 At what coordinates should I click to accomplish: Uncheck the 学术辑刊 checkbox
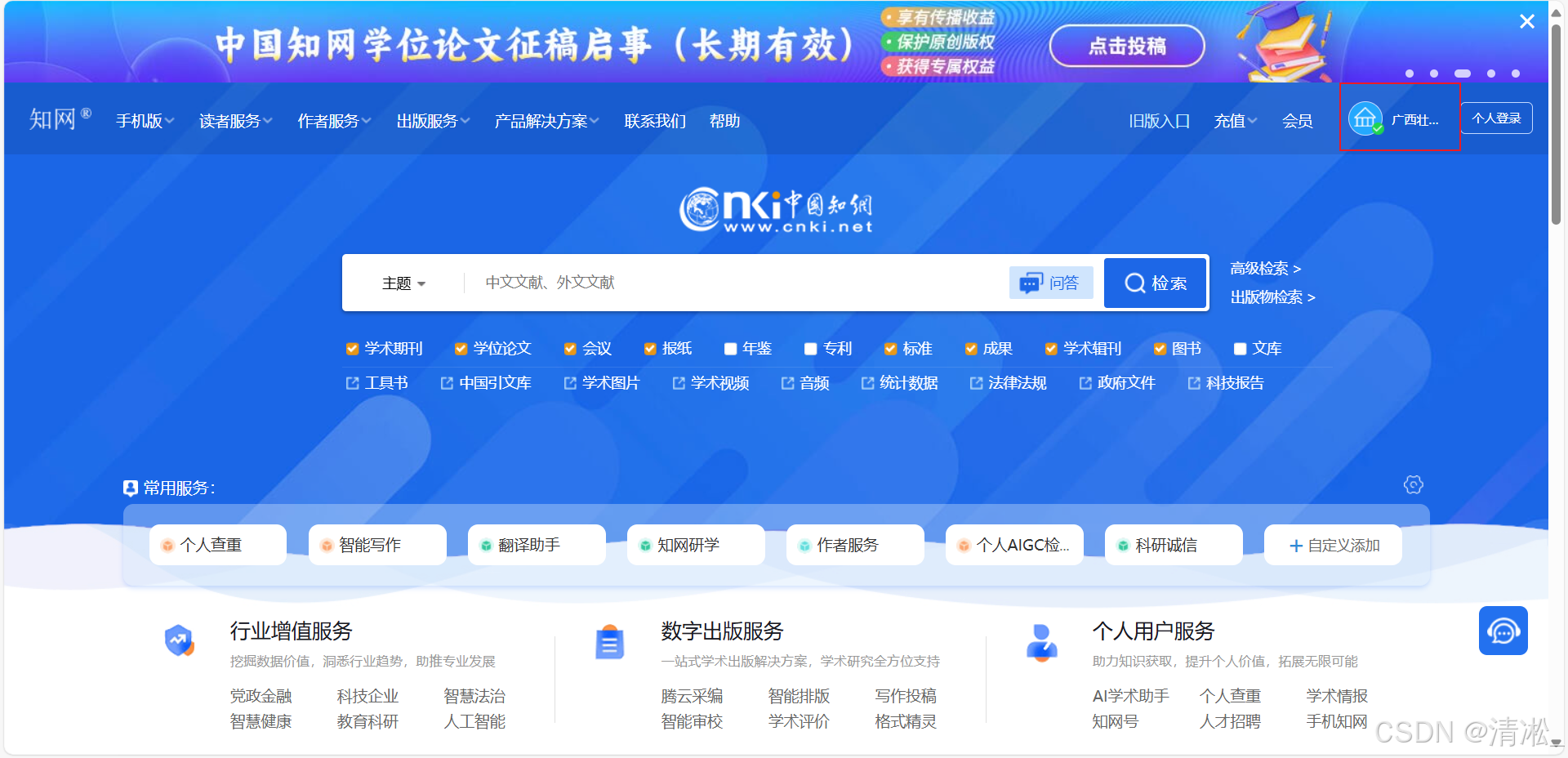coord(1051,349)
